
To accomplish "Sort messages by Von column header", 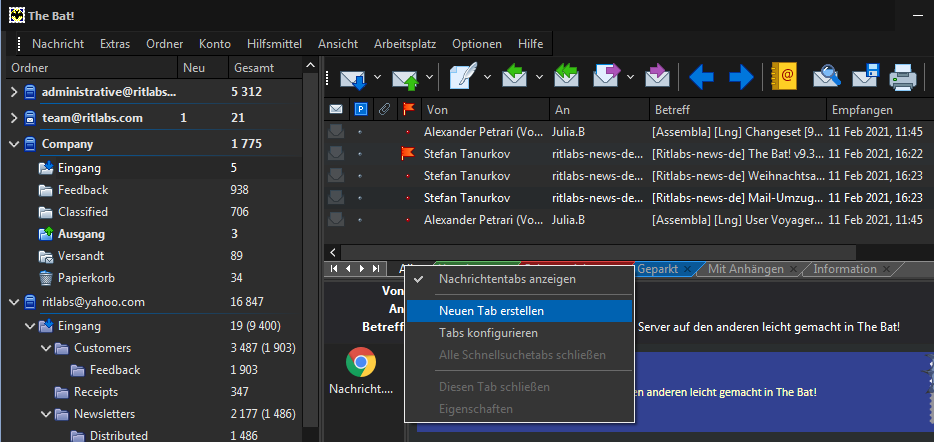I will coord(485,110).
